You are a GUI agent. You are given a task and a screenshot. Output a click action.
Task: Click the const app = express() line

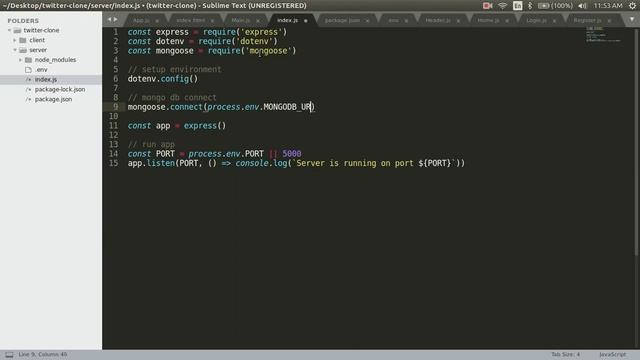point(177,126)
